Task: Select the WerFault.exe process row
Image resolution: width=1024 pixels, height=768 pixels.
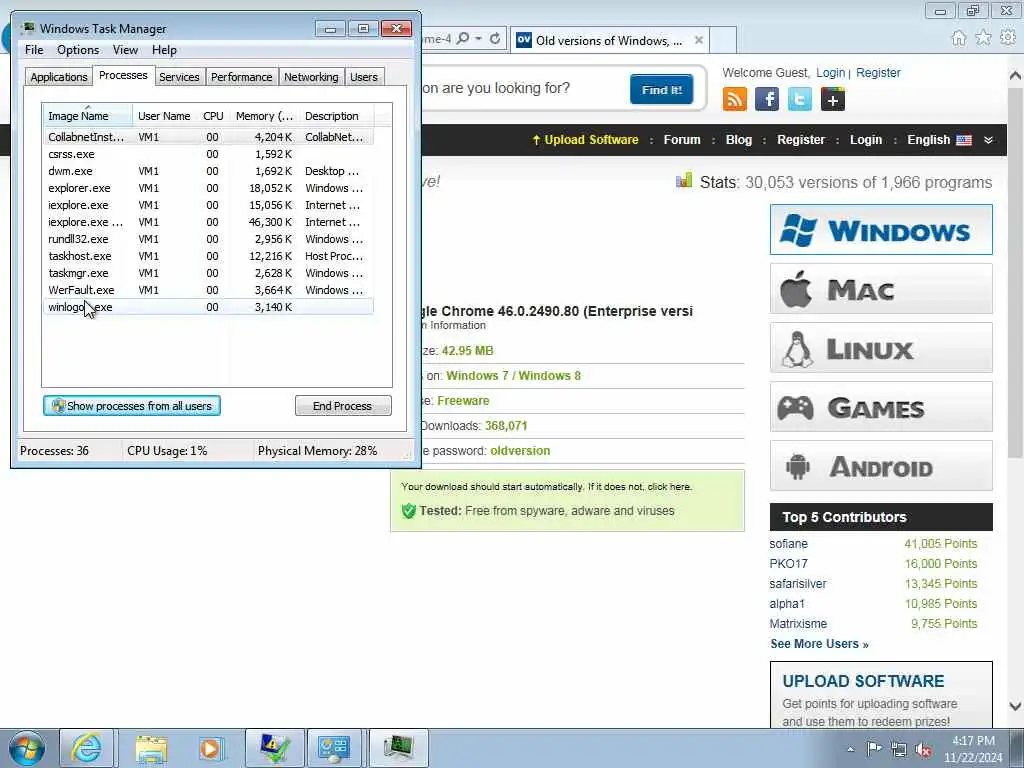Action: (x=209, y=290)
